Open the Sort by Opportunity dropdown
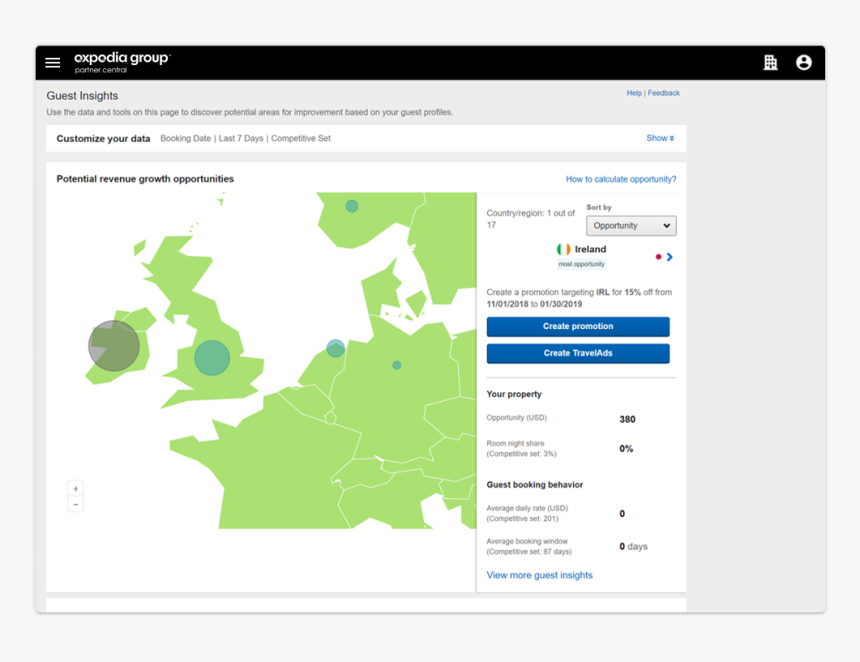 [x=631, y=225]
